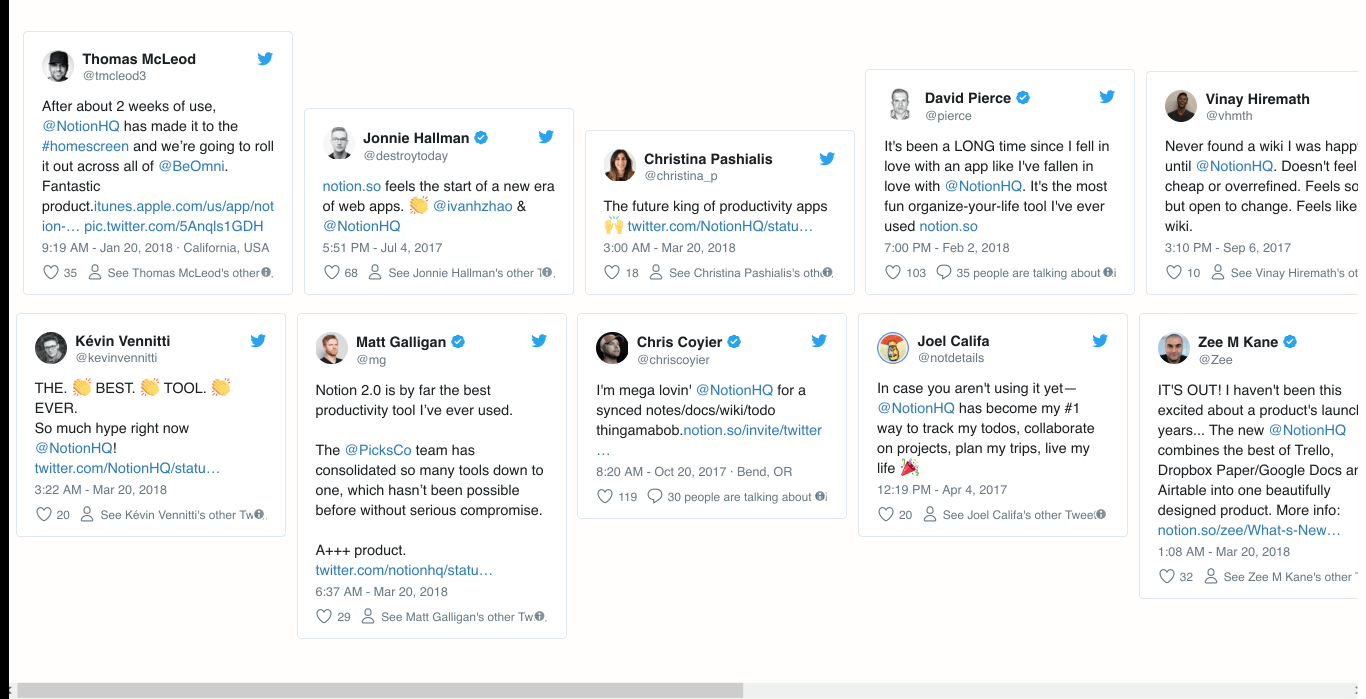Click the @BeOmni mention

click(192, 166)
